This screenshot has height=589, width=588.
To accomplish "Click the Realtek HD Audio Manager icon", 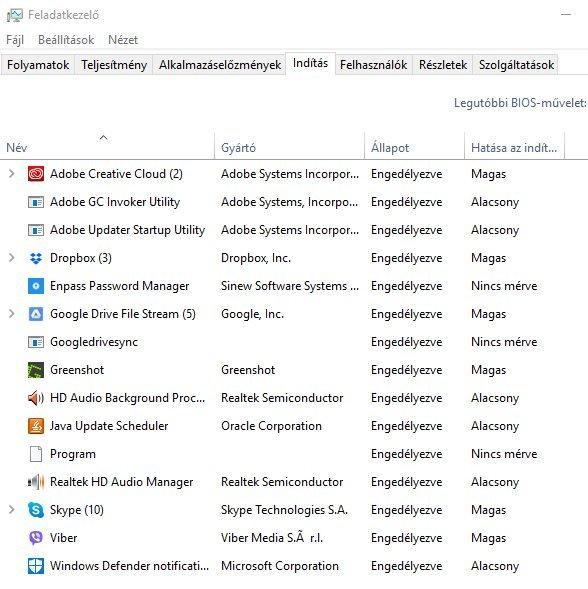I will pyautogui.click(x=36, y=482).
